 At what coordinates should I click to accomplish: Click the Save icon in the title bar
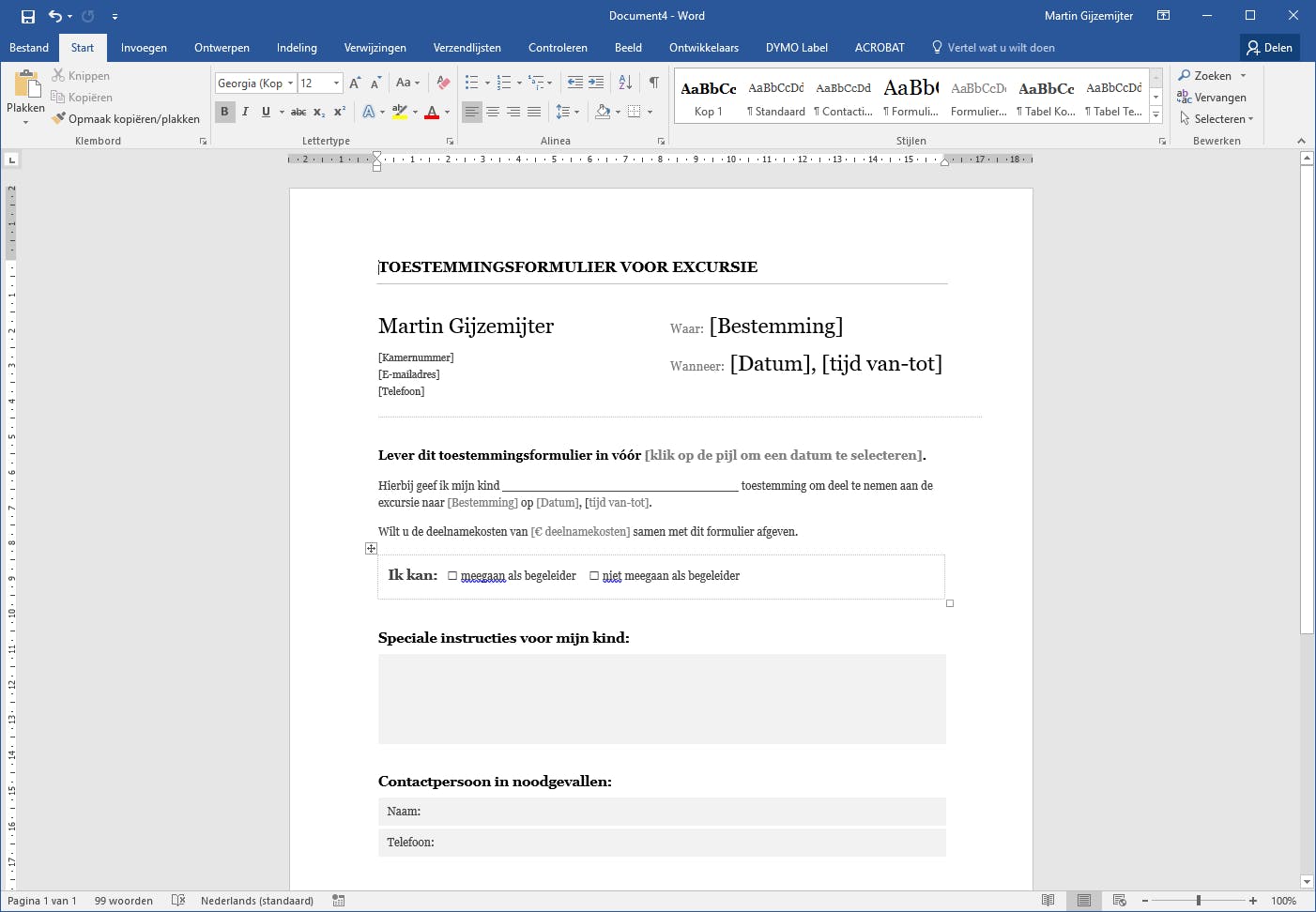tap(28, 16)
